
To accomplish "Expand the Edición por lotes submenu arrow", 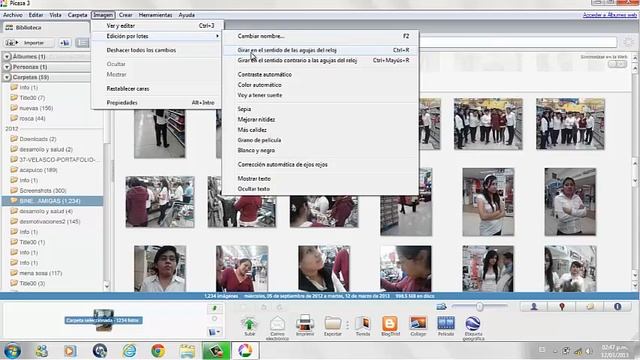I will pos(217,36).
